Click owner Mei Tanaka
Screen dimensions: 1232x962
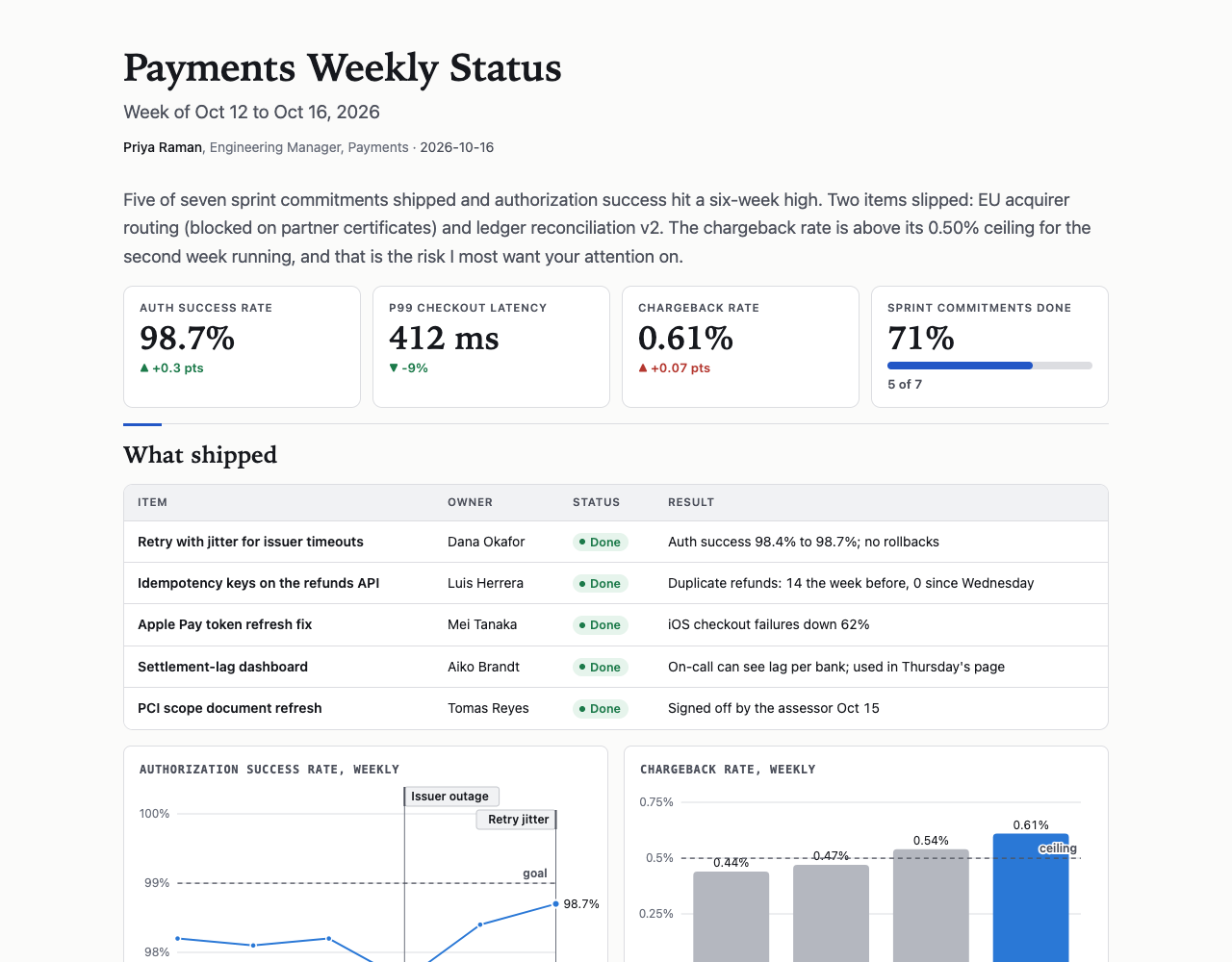(x=482, y=624)
